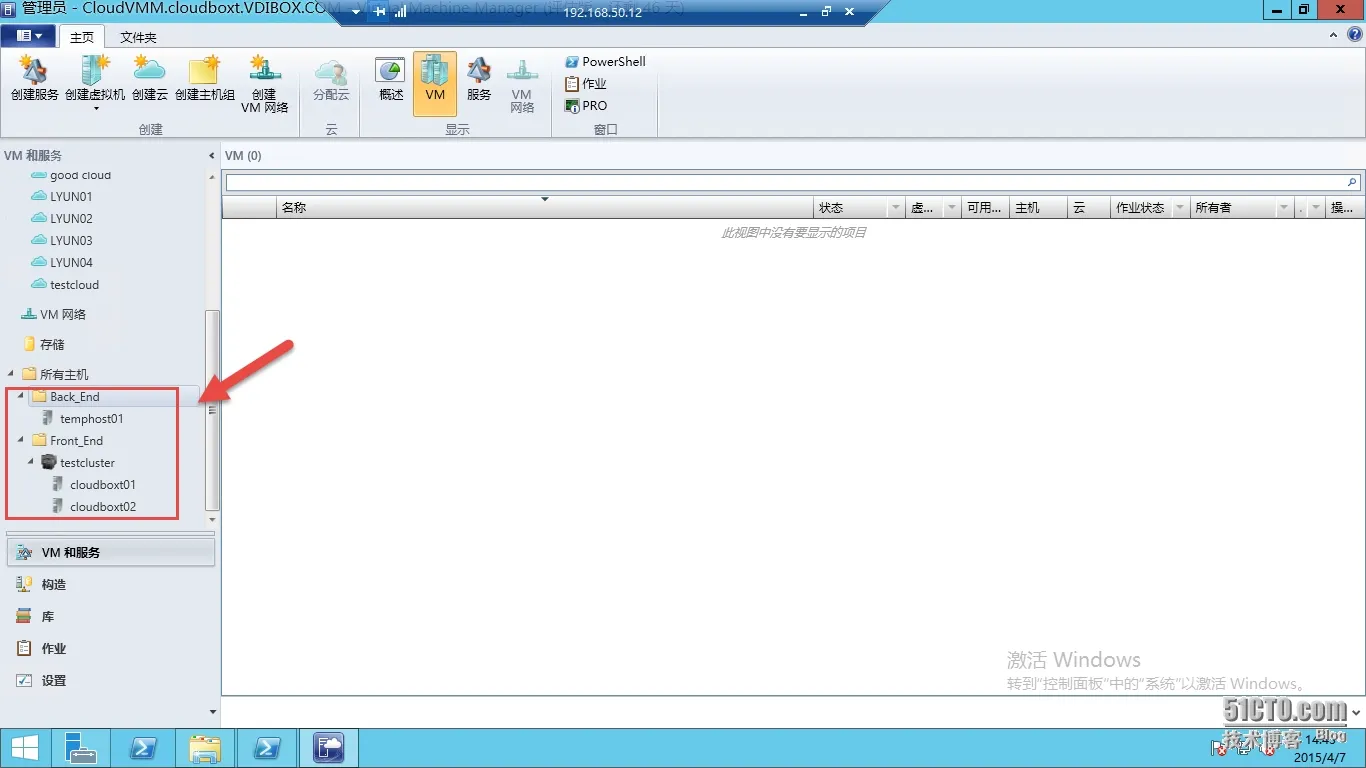Select the LYUN03 cloud
Viewport: 1366px width, 768px height.
coord(71,241)
